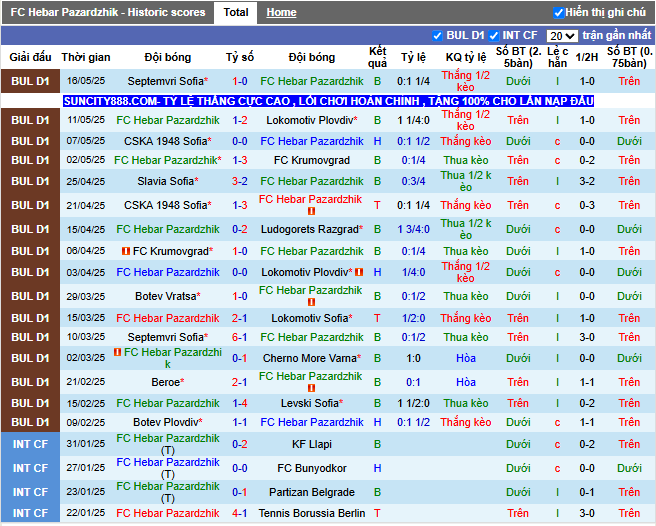Click red card icon under Hebar in 21/02/25 row
Viewport: 656px width, 526px height.
tap(311, 388)
